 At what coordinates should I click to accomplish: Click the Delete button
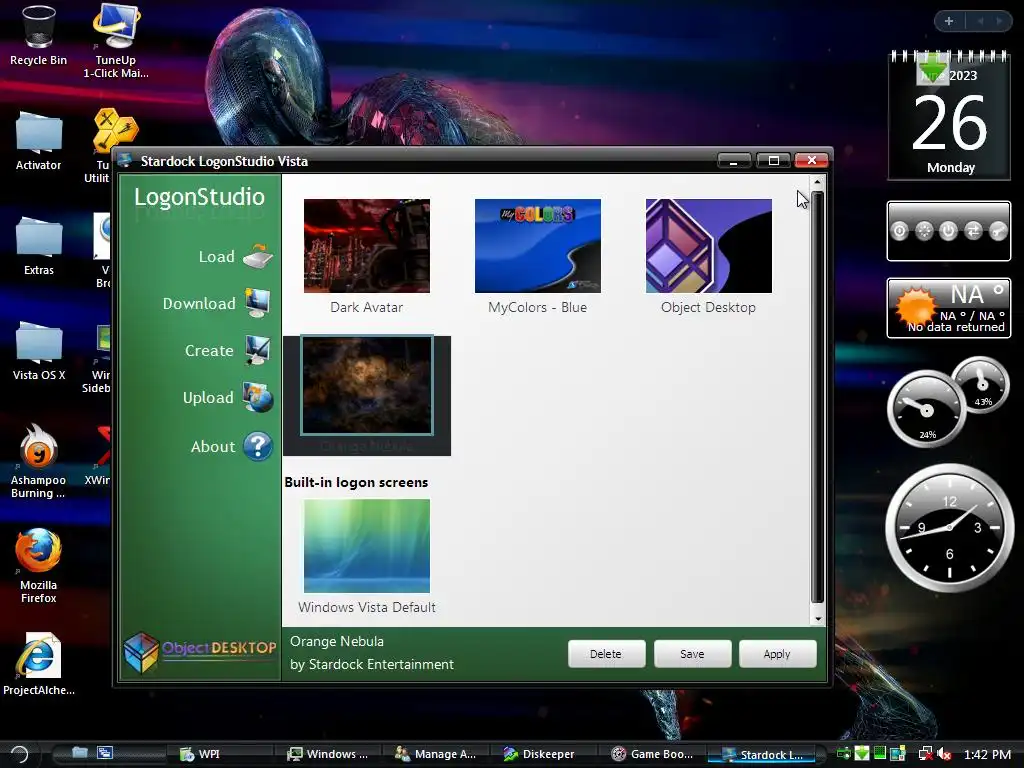[x=606, y=654]
